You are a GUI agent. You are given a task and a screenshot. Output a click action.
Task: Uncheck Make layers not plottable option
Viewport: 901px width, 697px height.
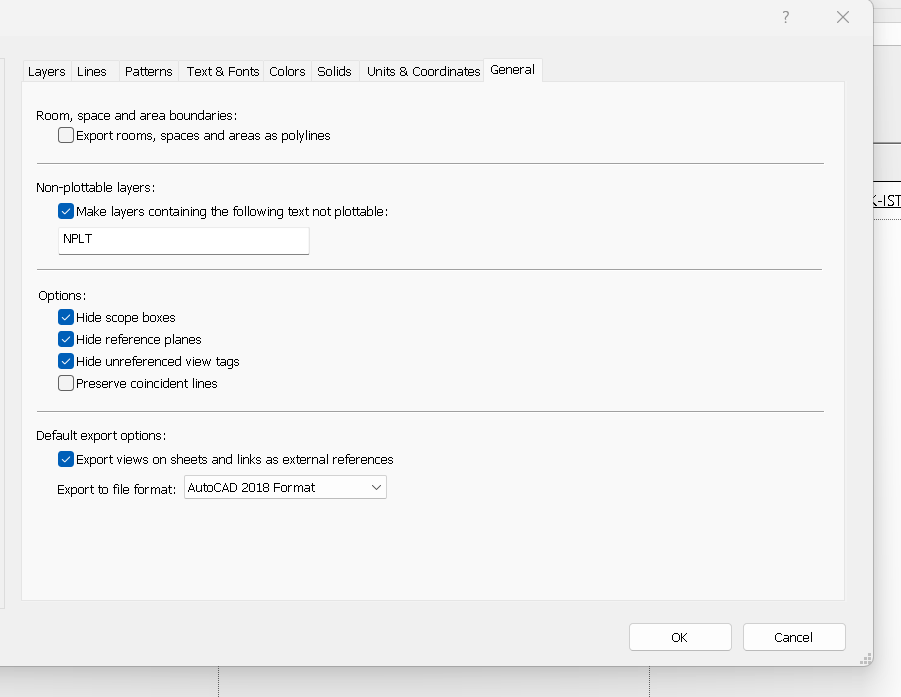point(66,211)
